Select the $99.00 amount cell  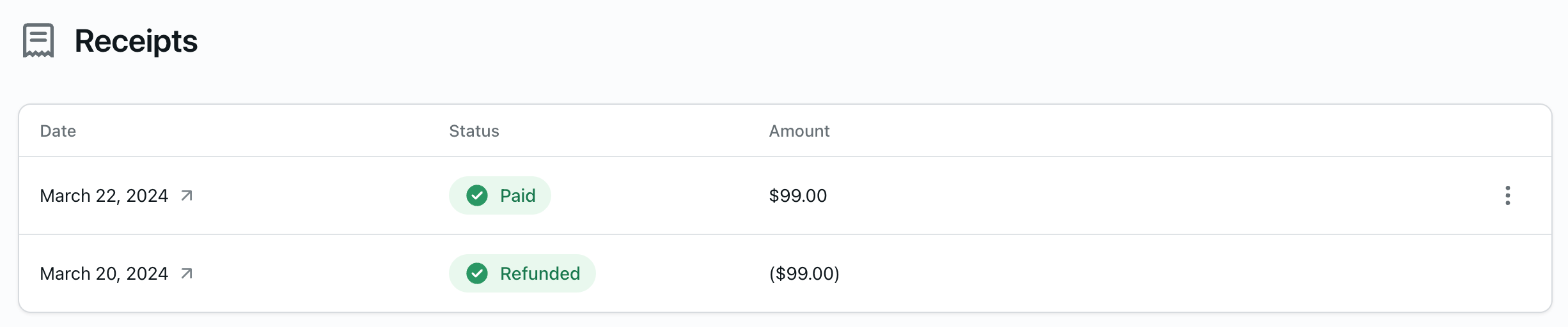(797, 195)
